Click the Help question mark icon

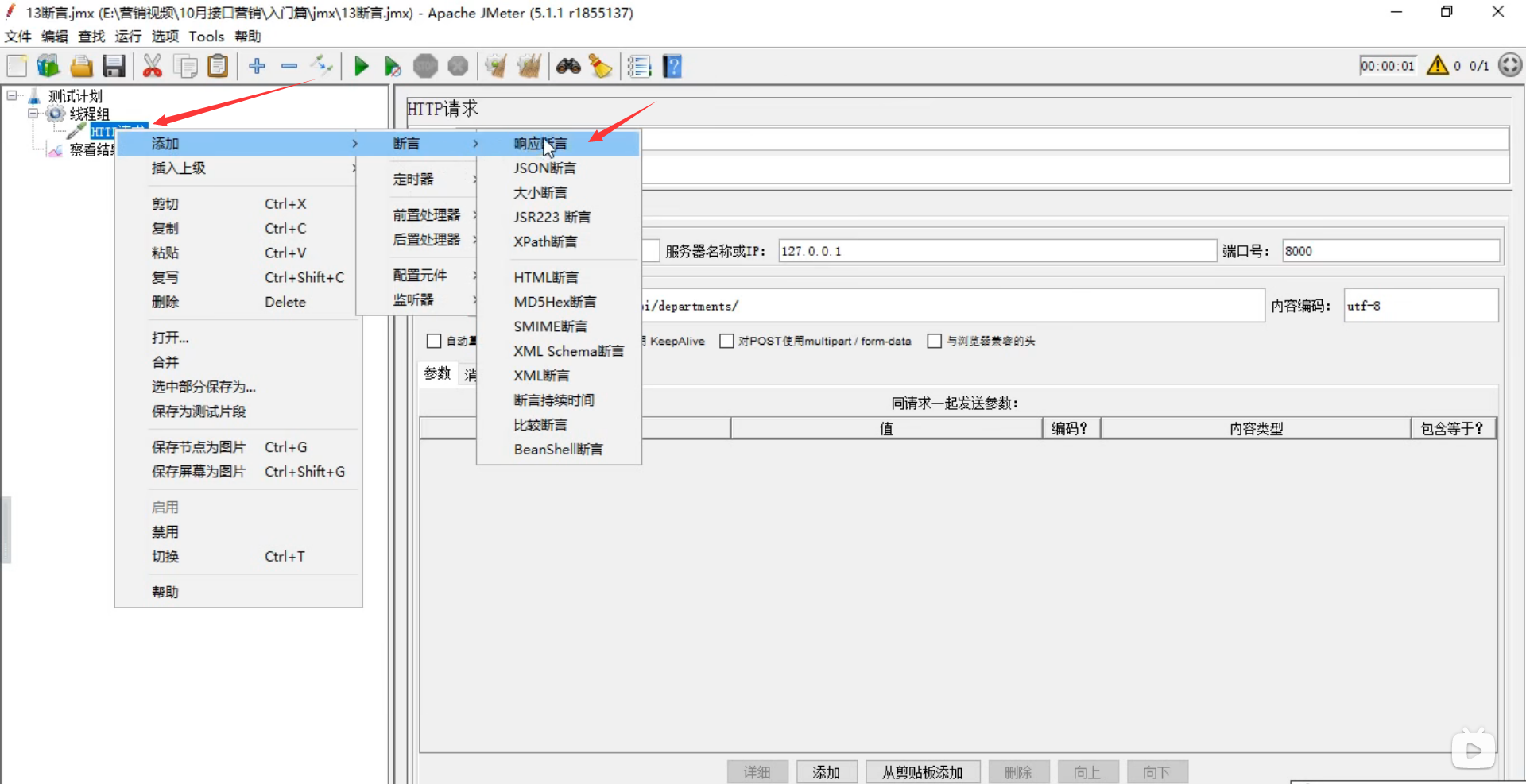pyautogui.click(x=672, y=66)
